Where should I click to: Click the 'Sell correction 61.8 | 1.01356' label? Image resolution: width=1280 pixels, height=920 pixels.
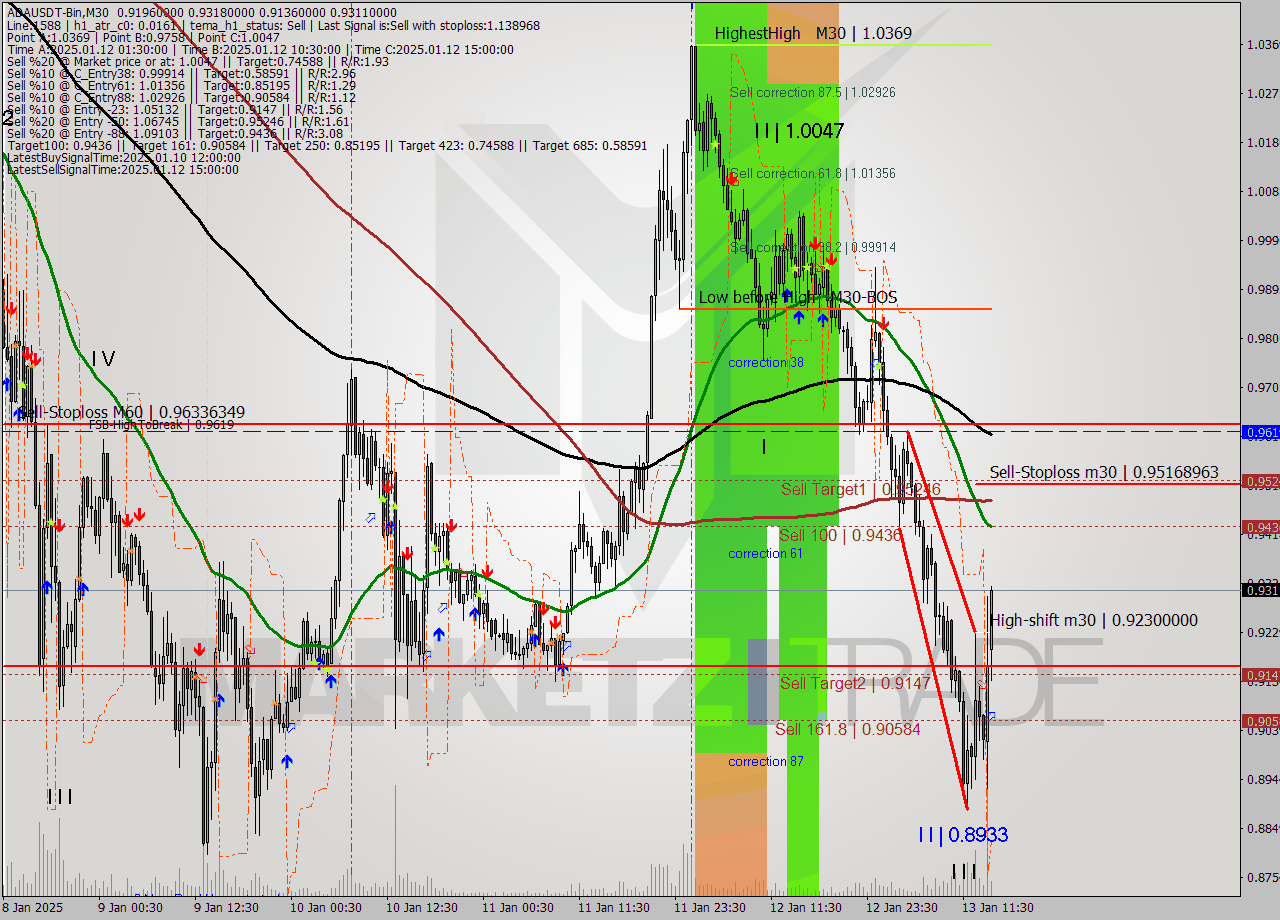812,173
